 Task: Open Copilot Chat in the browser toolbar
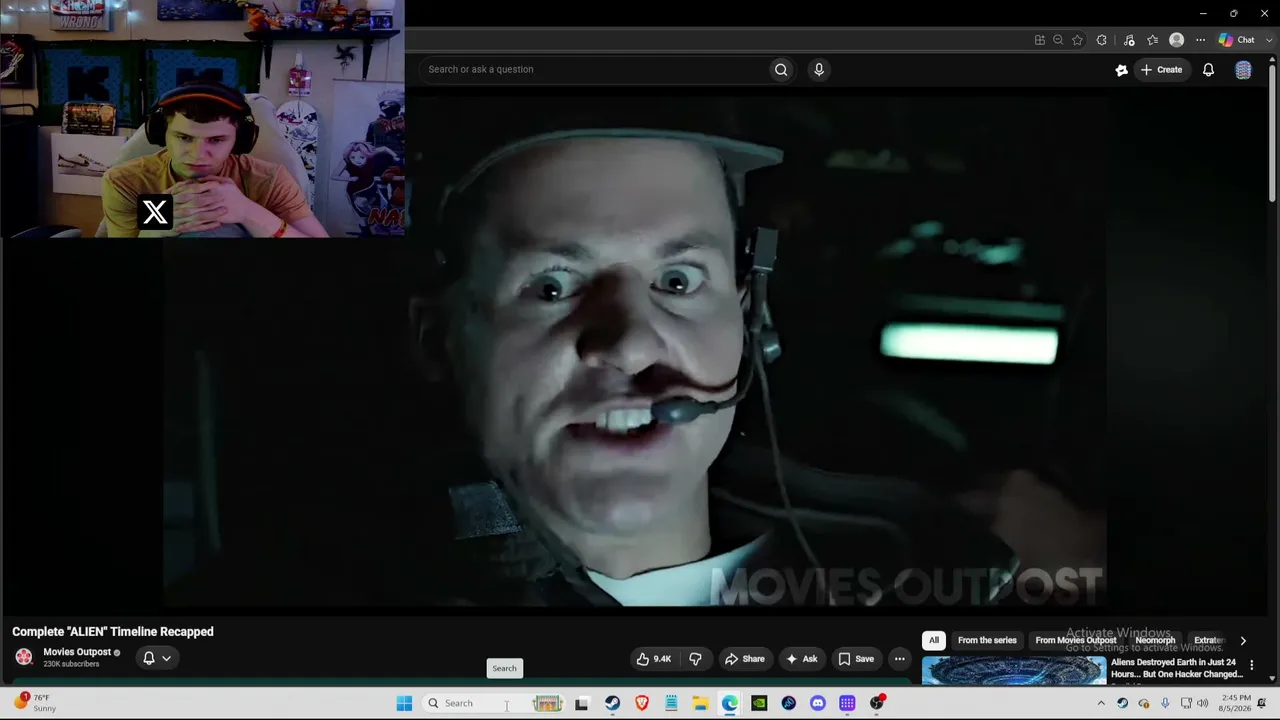1237,40
